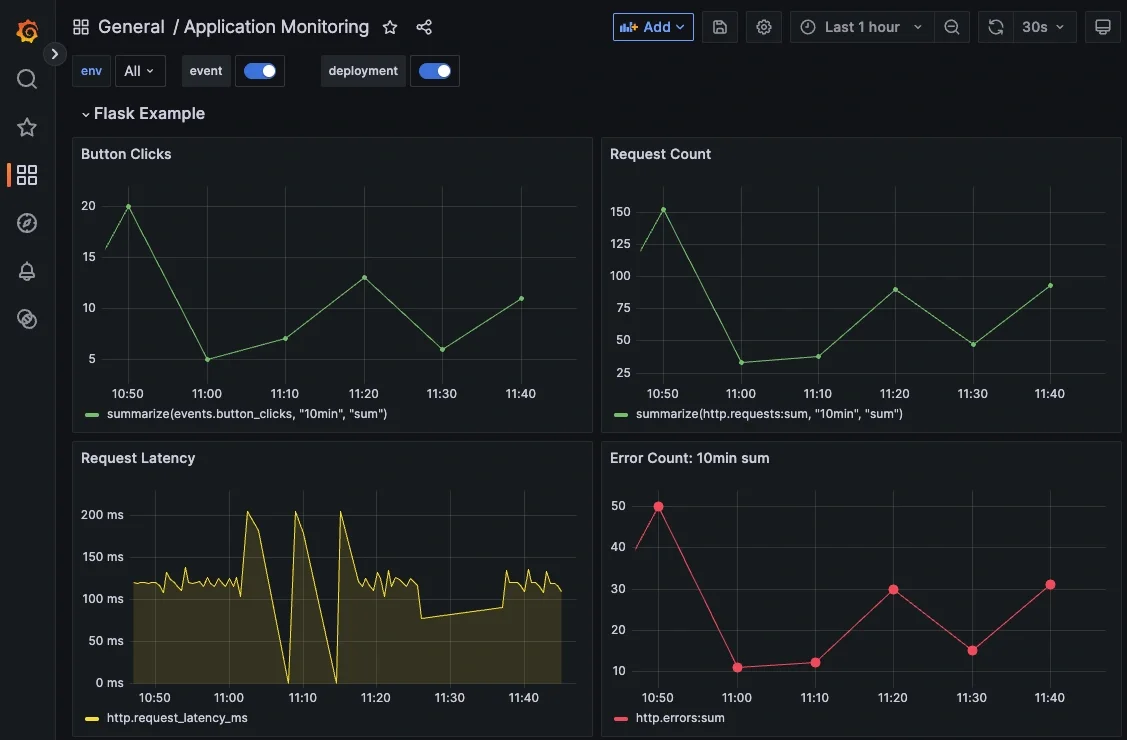1127x740 pixels.
Task: Open the Add panel dropdown
Action: tap(653, 27)
